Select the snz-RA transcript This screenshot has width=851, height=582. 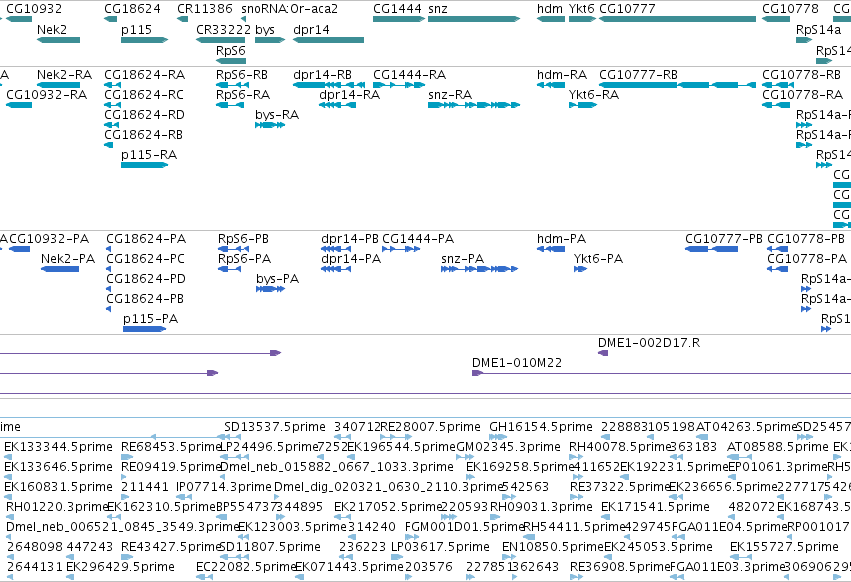[474, 105]
